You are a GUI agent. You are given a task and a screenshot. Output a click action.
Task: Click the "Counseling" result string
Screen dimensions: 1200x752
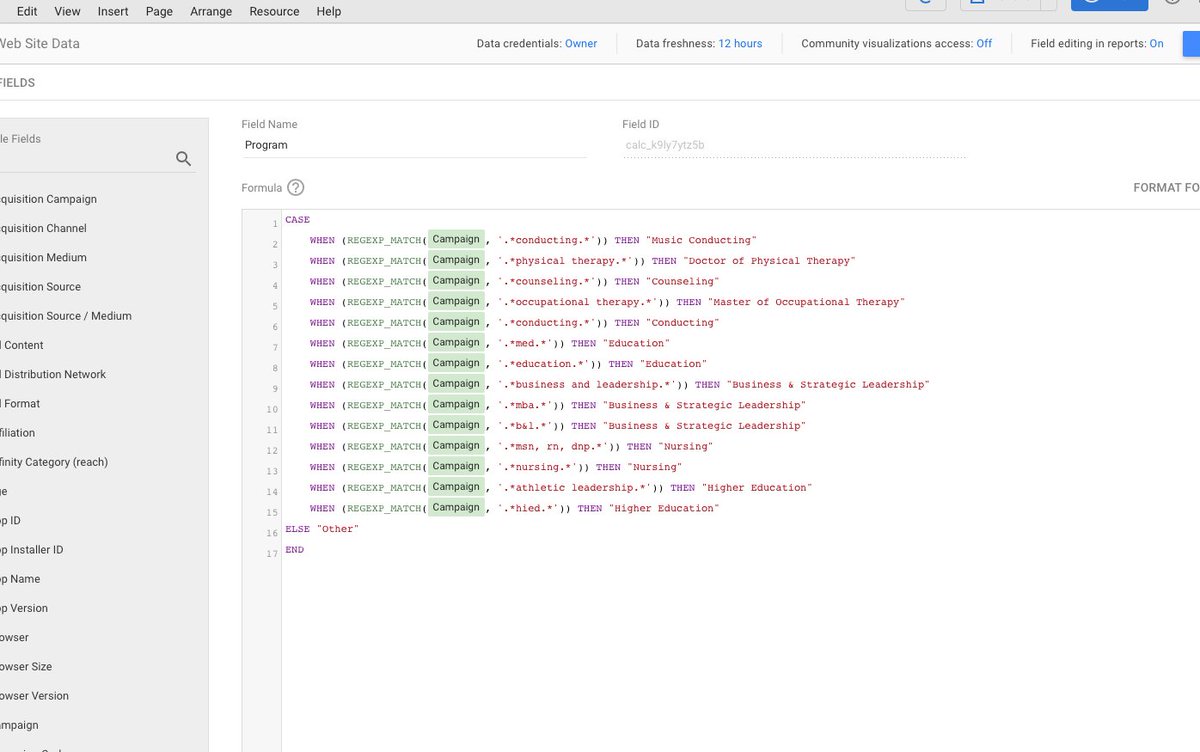(682, 281)
